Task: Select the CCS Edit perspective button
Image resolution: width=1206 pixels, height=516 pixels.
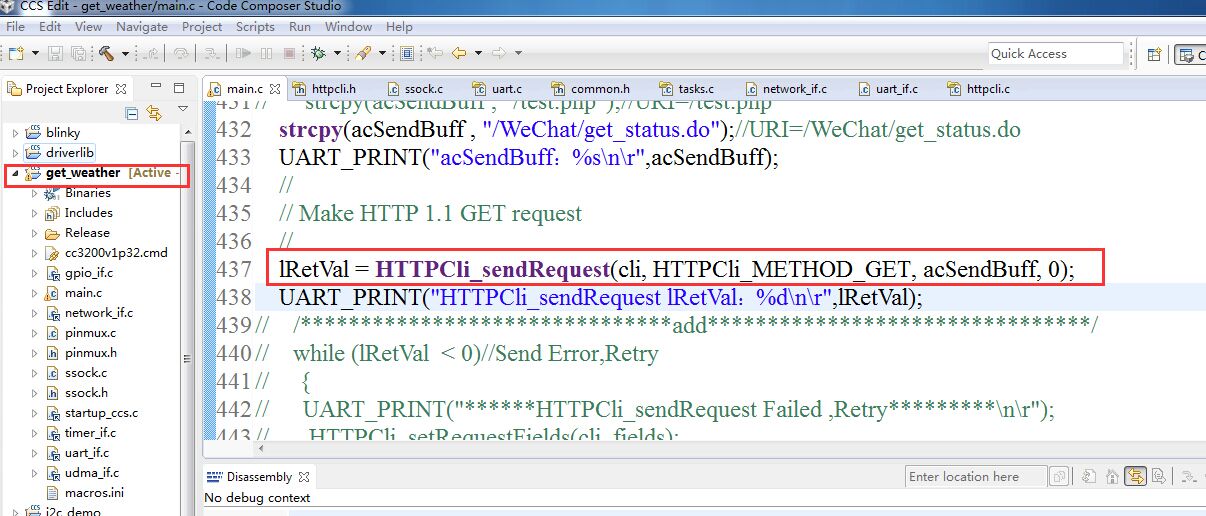Action: [x=1189, y=55]
